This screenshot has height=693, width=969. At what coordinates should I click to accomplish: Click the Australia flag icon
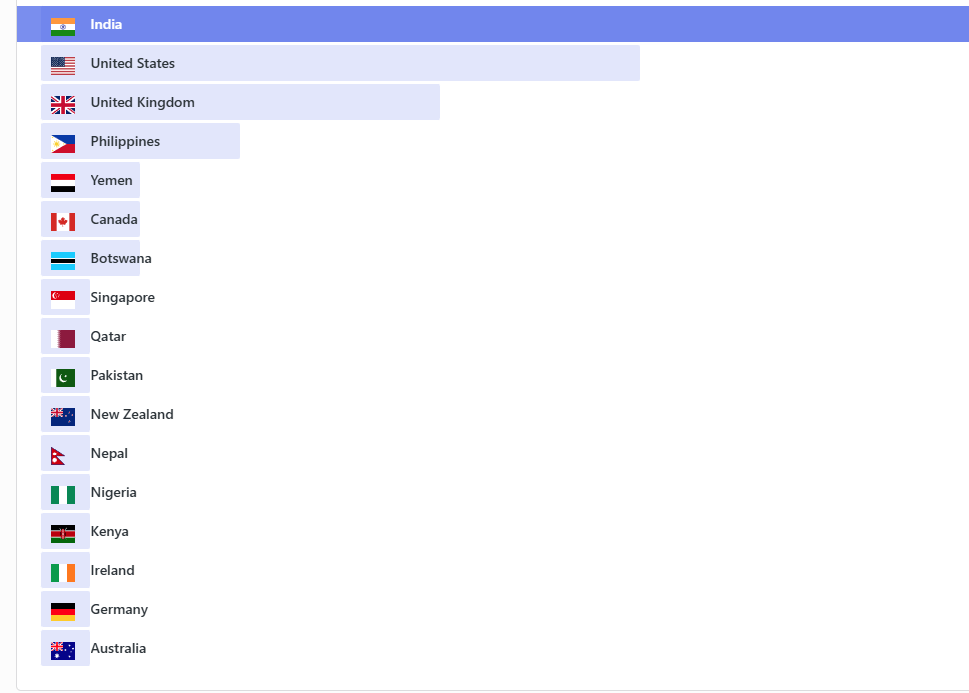tap(63, 649)
